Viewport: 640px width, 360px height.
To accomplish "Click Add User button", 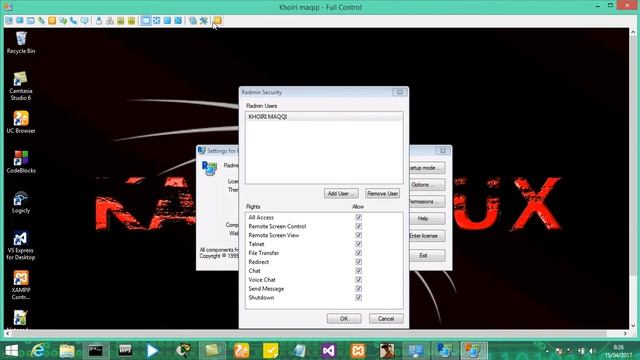I will click(341, 193).
